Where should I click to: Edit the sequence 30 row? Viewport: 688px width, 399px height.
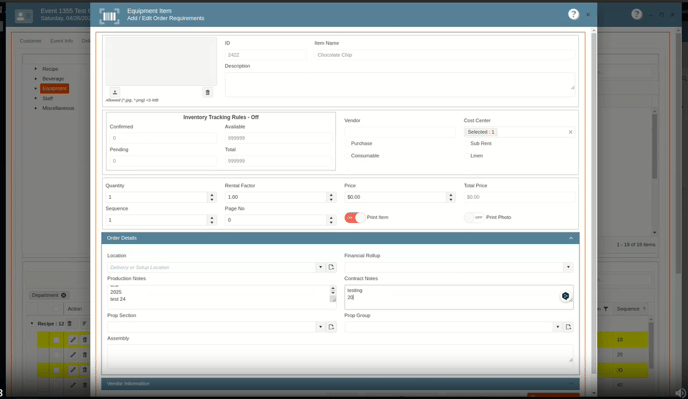(73, 370)
